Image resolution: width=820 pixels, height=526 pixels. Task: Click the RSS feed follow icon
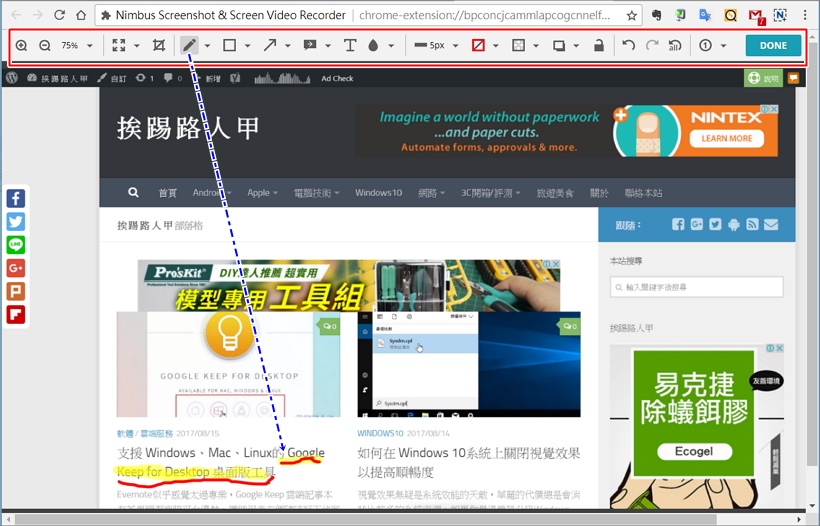[752, 224]
